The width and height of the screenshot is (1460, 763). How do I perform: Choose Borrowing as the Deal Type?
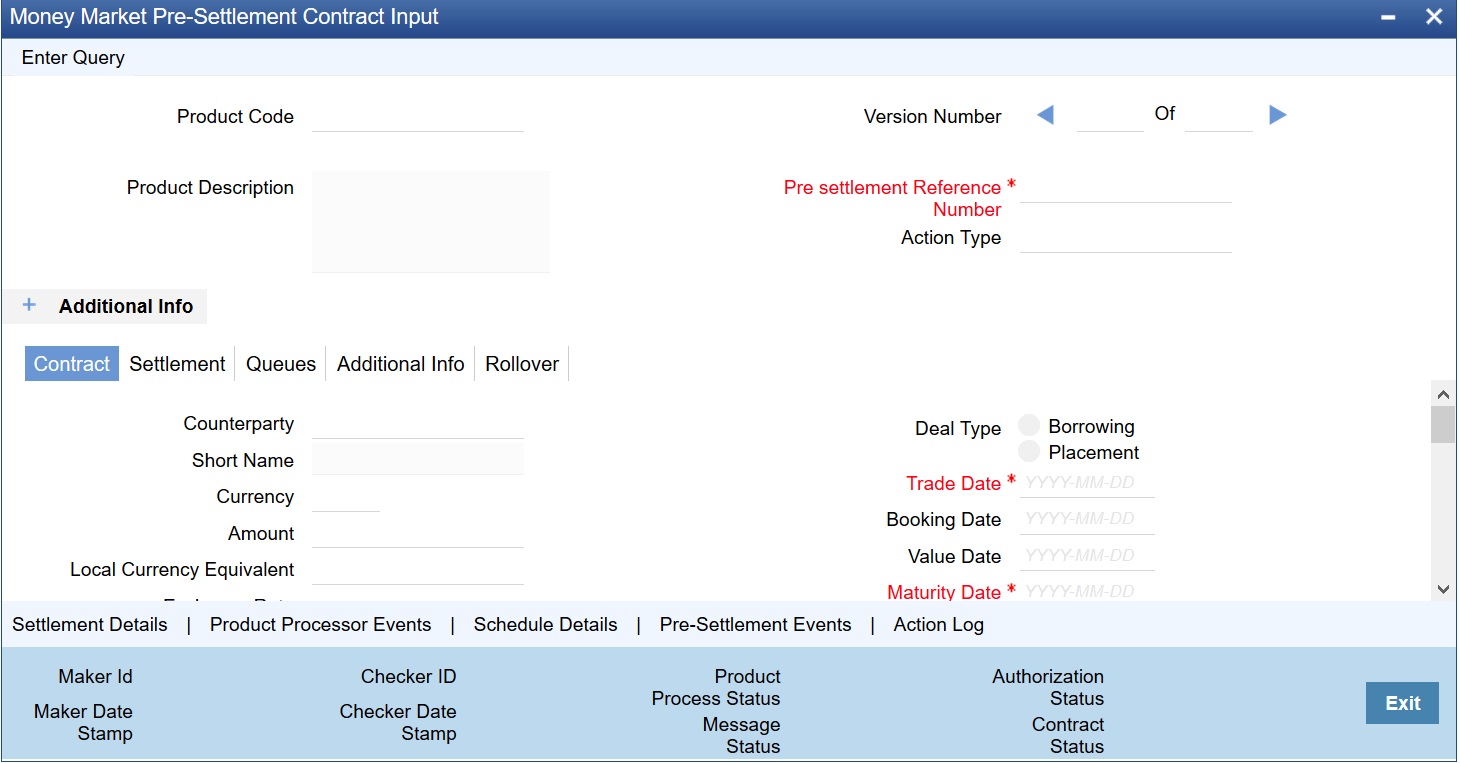point(1029,424)
